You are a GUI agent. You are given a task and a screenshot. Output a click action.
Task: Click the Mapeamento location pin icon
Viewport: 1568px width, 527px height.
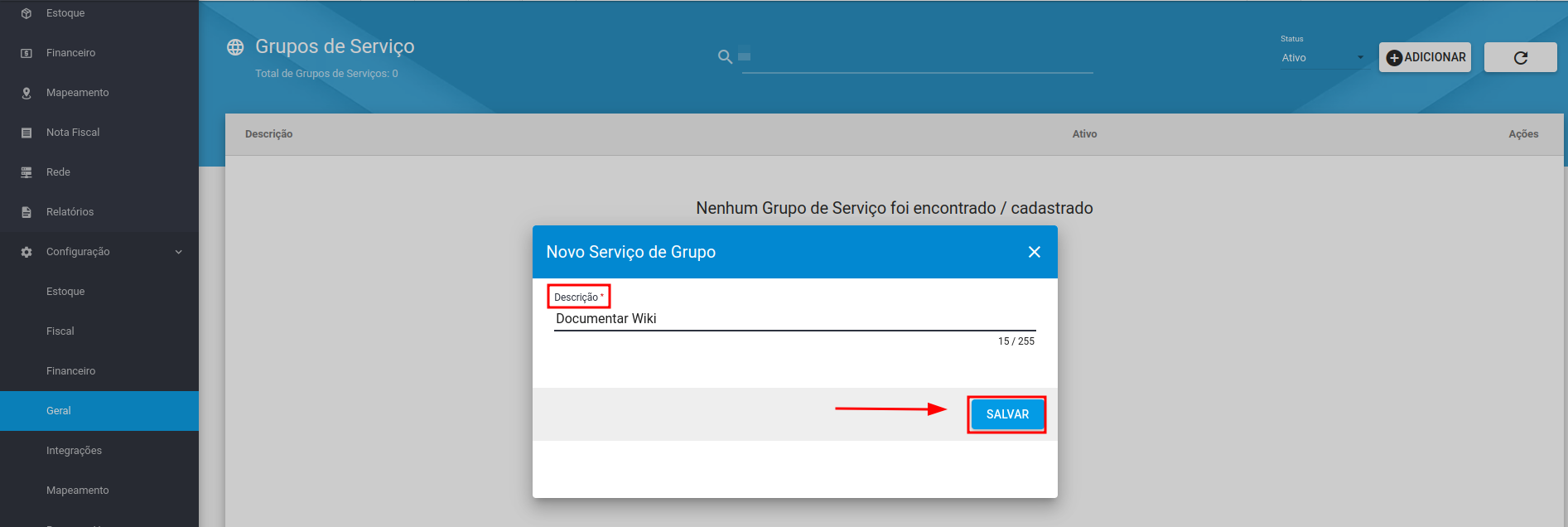pyautogui.click(x=27, y=93)
